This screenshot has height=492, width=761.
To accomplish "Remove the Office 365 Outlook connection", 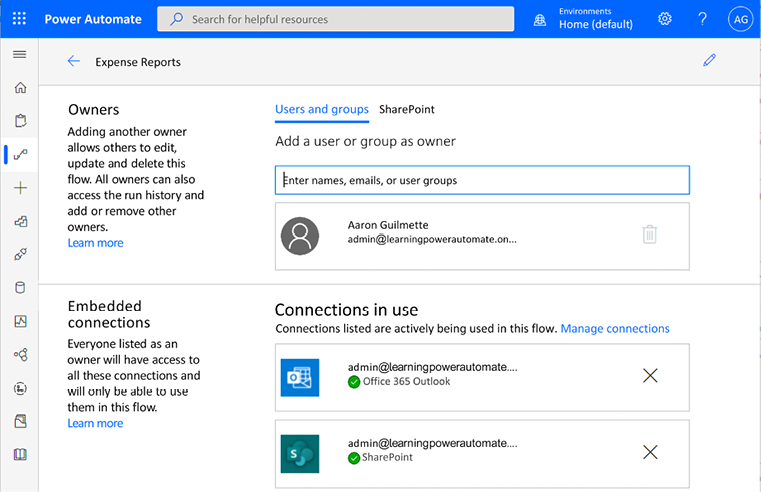I will 650,375.
